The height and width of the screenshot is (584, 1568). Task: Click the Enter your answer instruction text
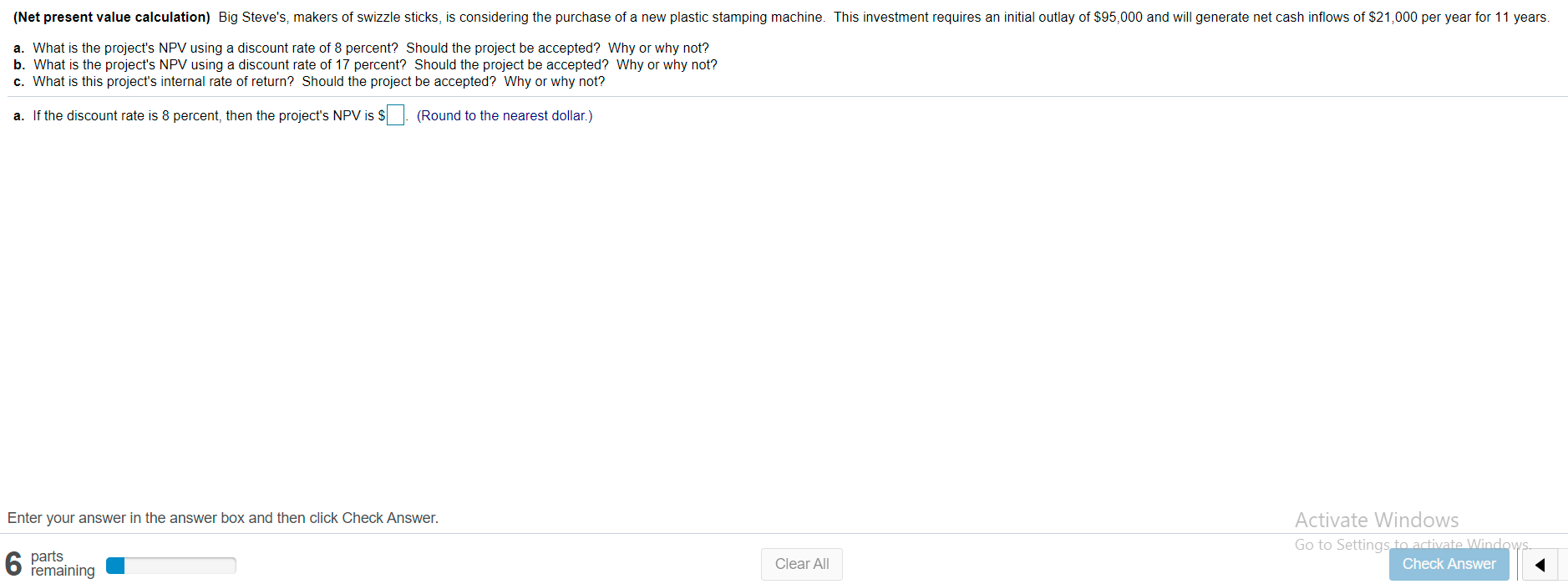221,518
